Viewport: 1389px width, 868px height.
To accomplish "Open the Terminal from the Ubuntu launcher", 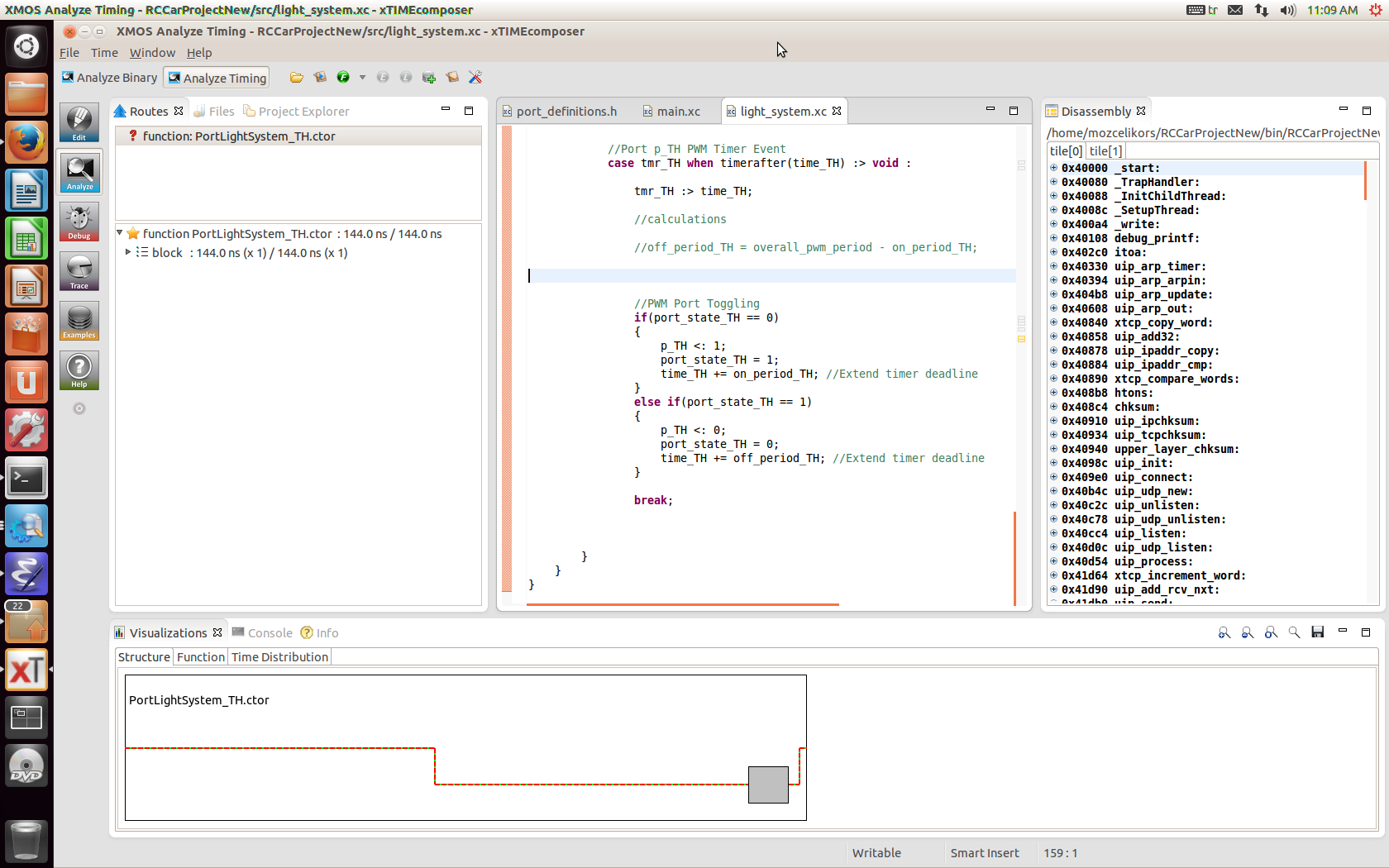I will point(26,479).
